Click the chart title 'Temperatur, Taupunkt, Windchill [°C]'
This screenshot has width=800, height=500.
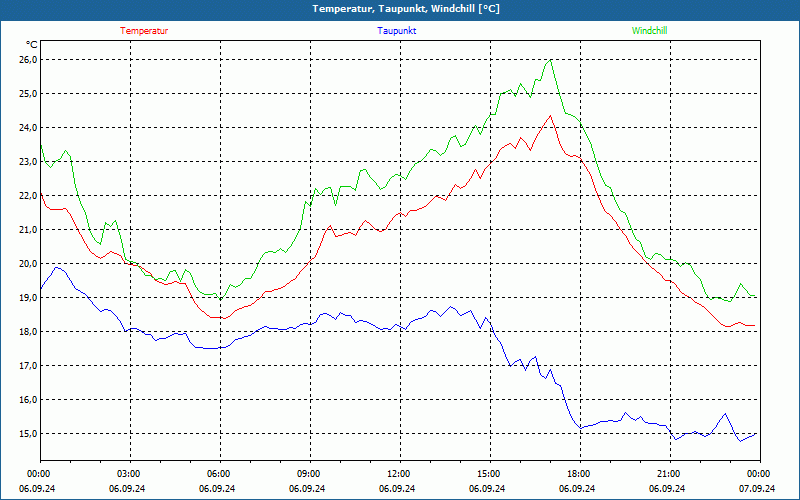406,9
